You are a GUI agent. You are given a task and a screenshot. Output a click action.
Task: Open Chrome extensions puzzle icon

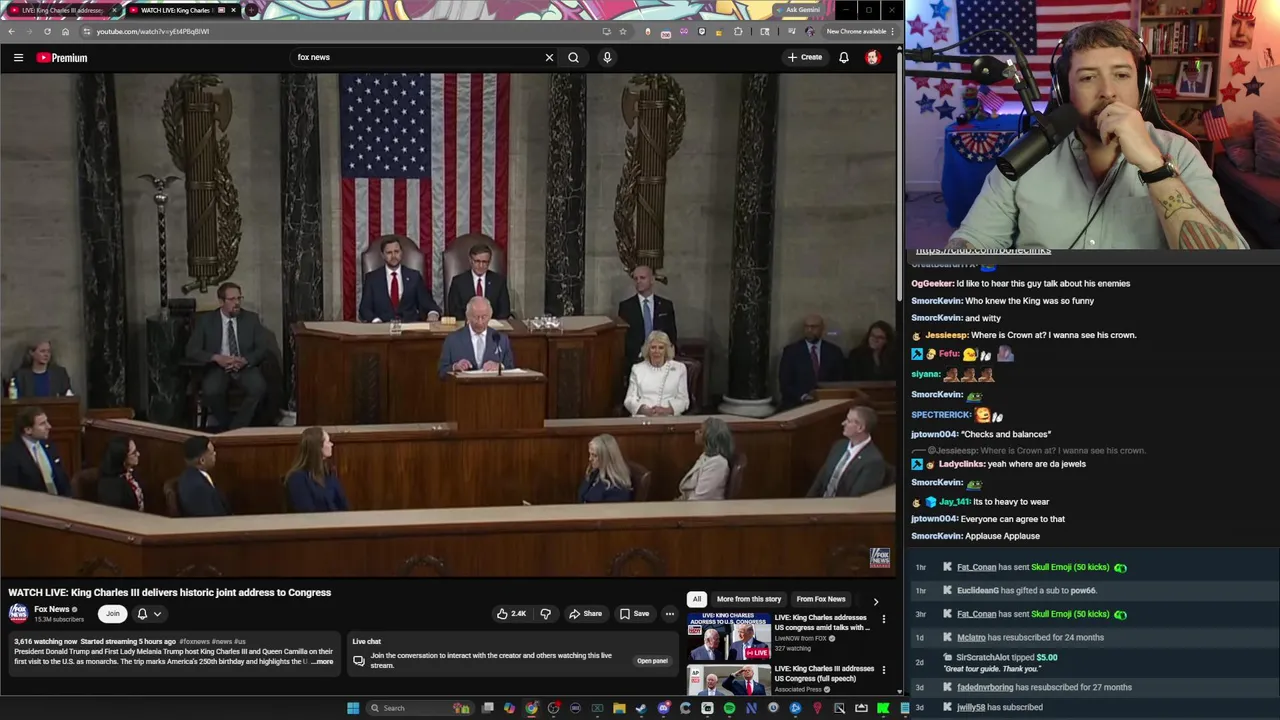[x=739, y=31]
